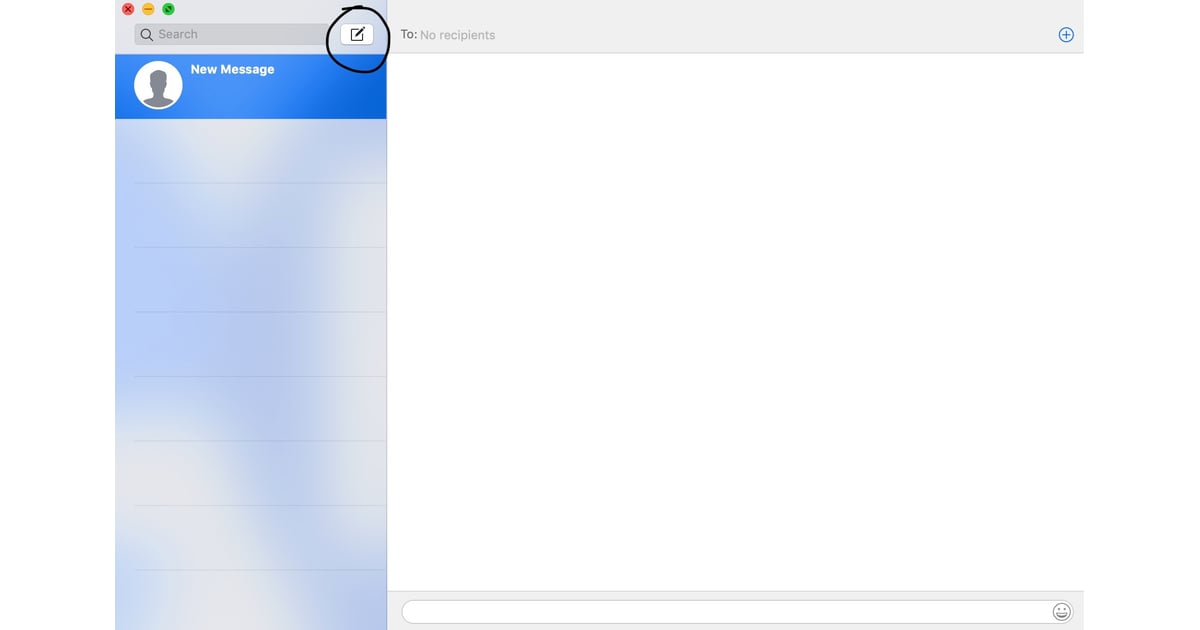This screenshot has width=1200, height=630.
Task: Click the New Message label text
Action: (x=232, y=69)
